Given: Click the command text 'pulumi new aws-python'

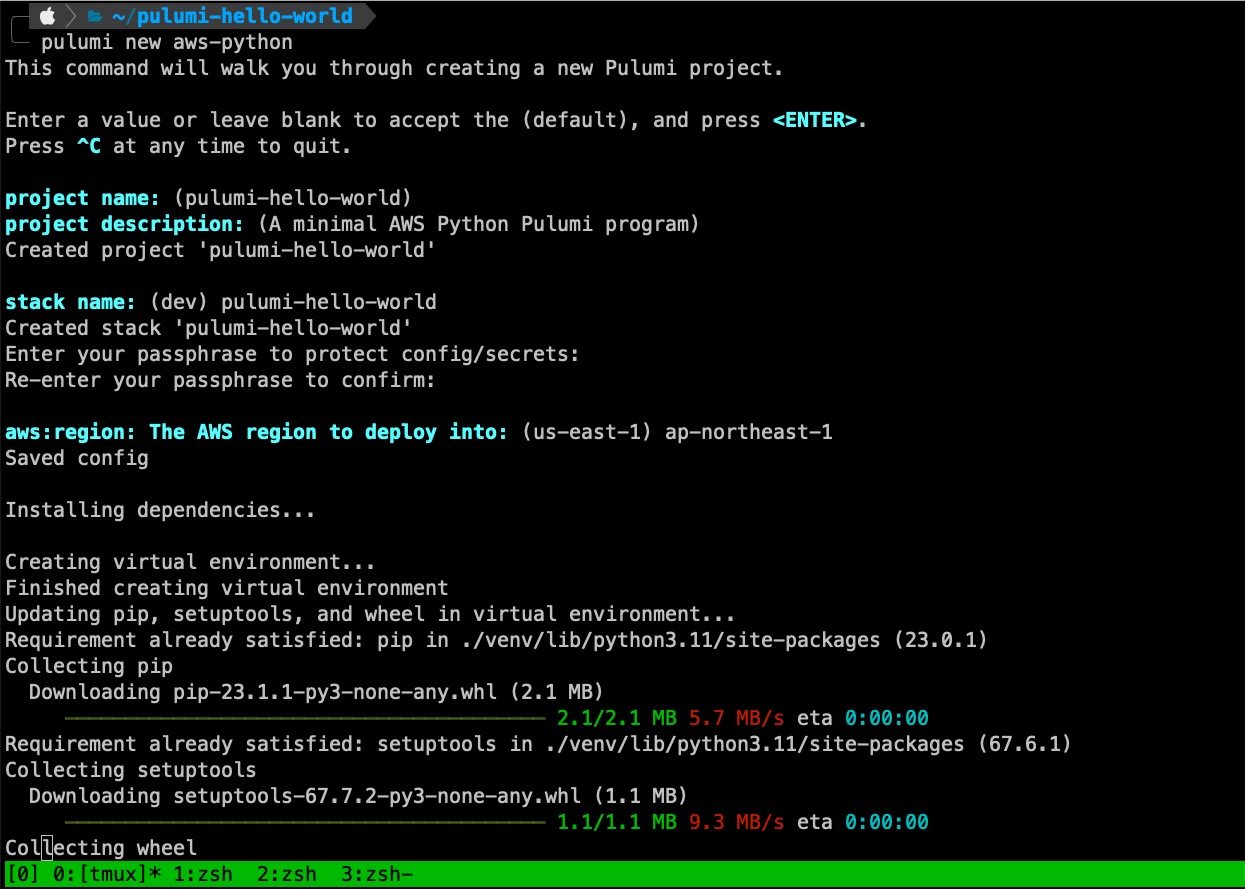Looking at the screenshot, I should pyautogui.click(x=167, y=43).
